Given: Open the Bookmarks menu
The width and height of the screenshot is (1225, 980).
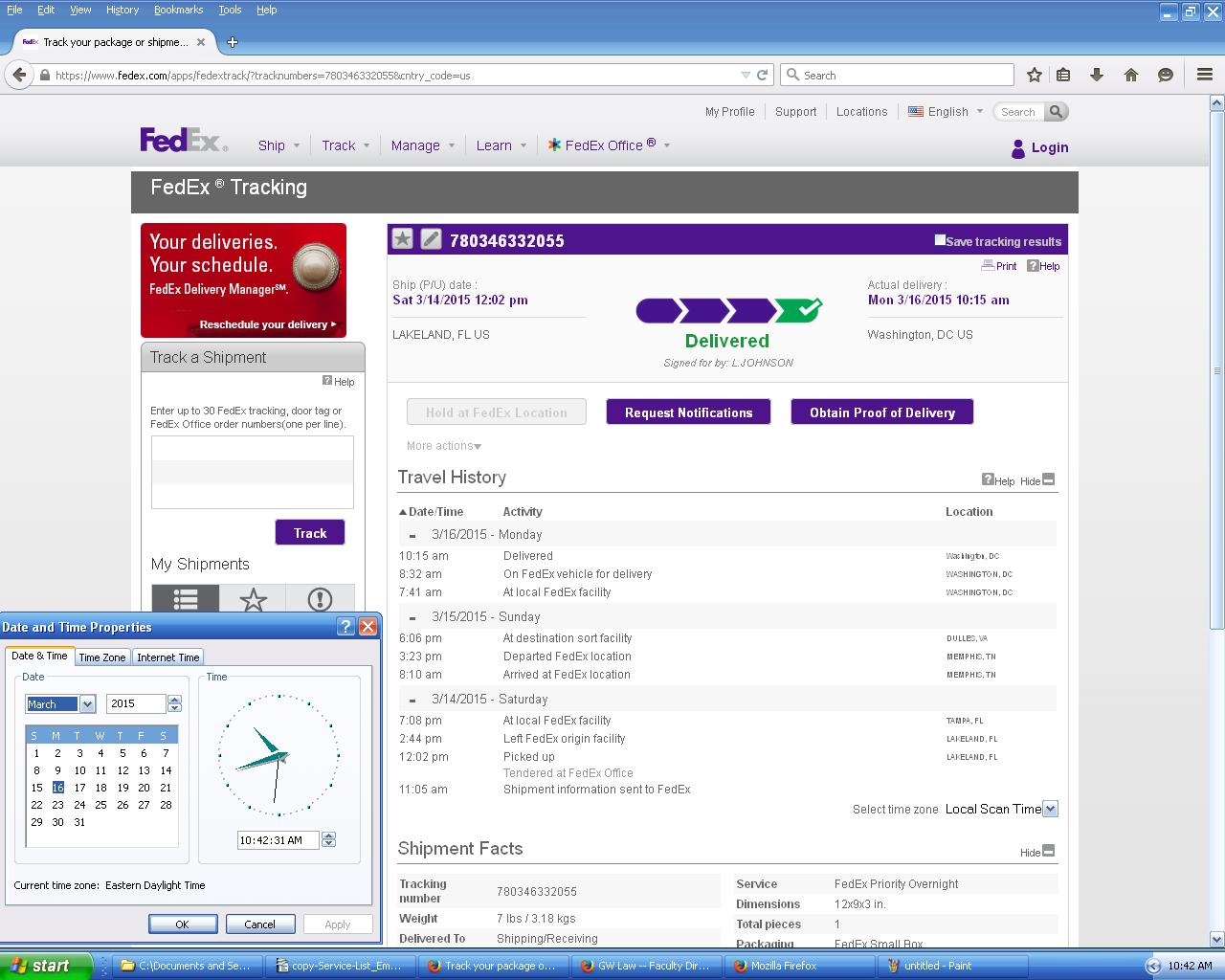Looking at the screenshot, I should [178, 10].
